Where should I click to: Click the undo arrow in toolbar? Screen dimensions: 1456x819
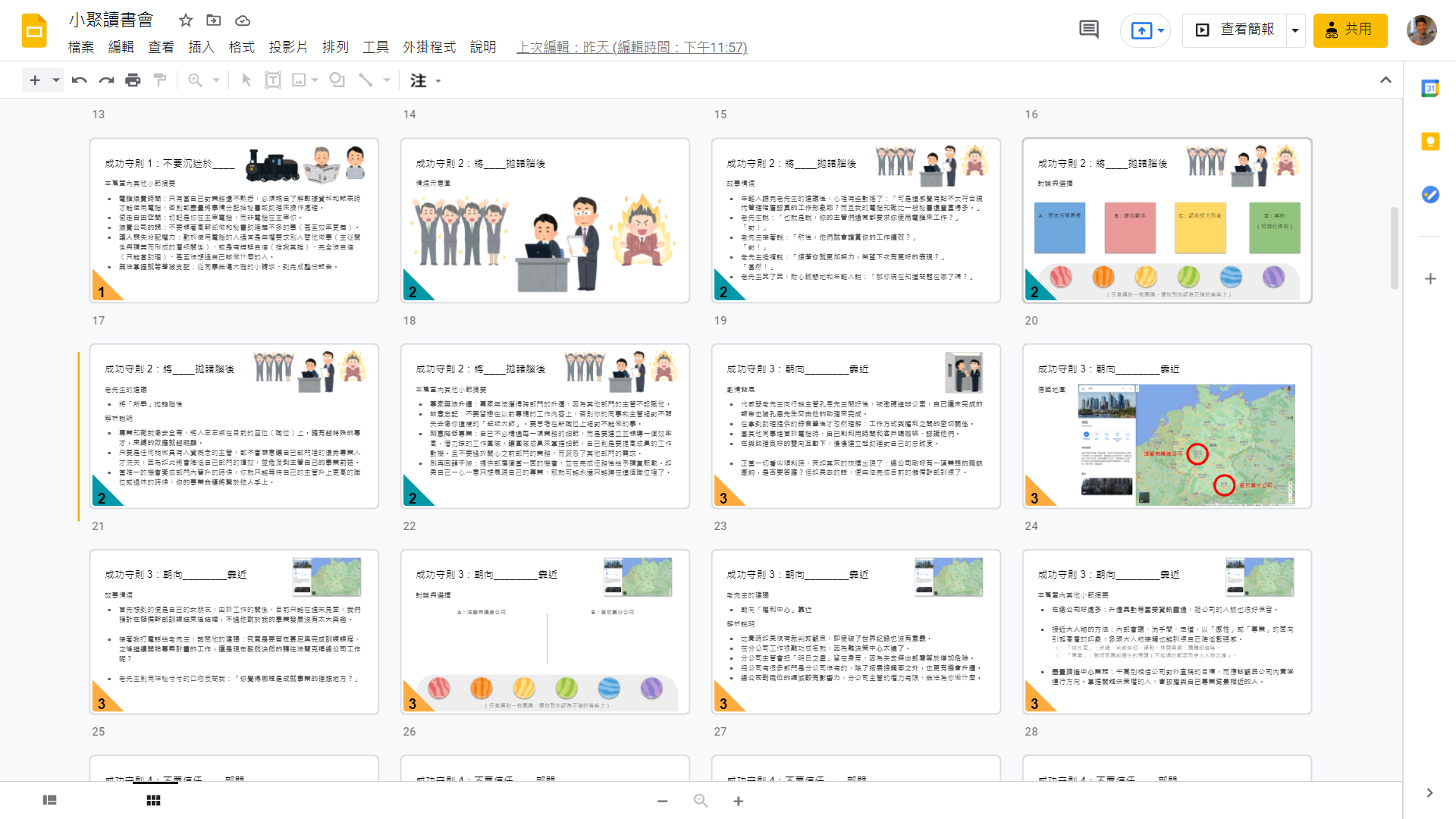click(79, 80)
